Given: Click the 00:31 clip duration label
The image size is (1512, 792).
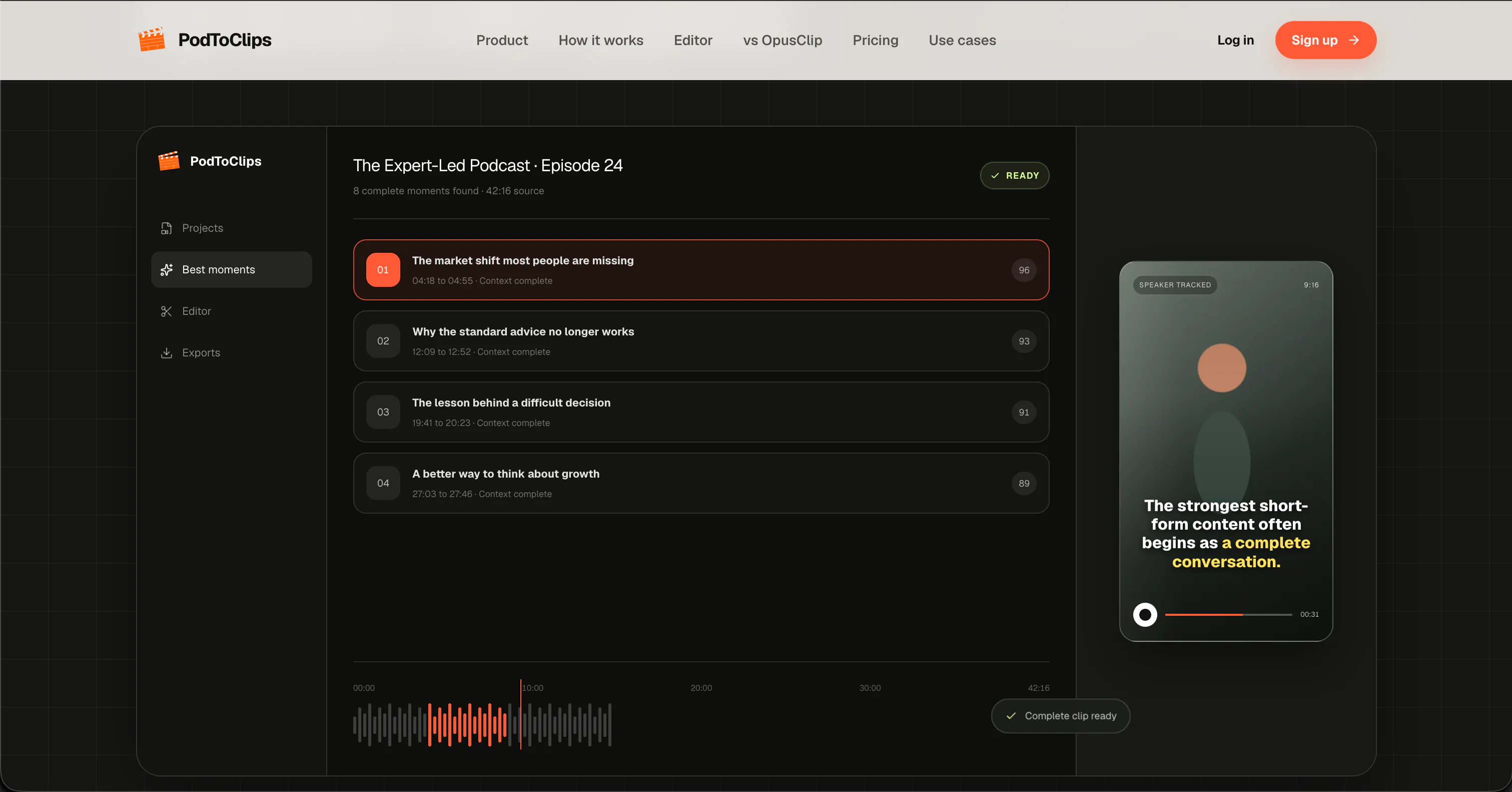Looking at the screenshot, I should 1309,614.
